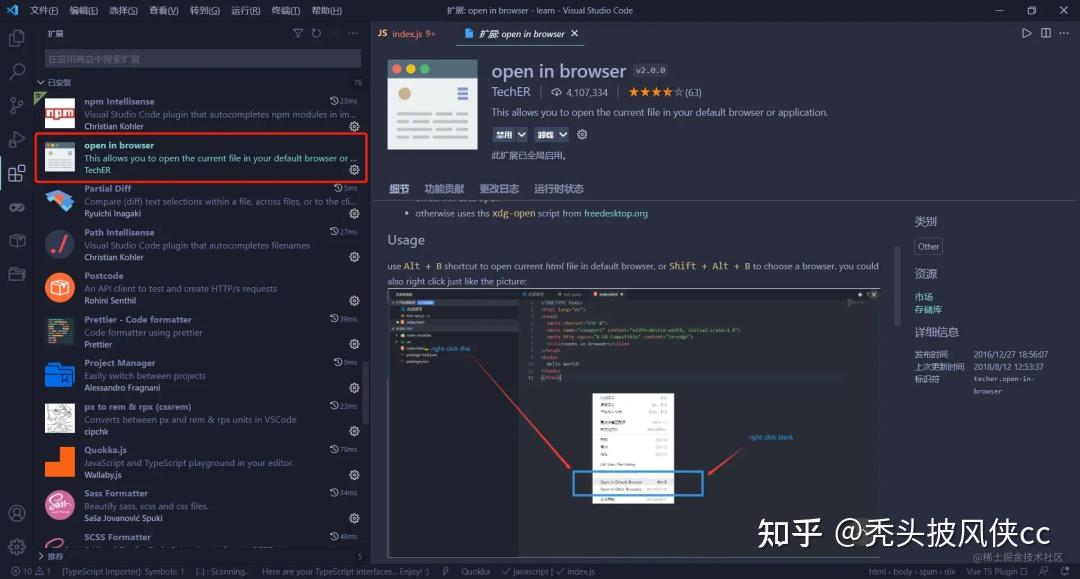This screenshot has height=579, width=1080.
Task: Open the gear for Prettier - Code formatter
Action: click(354, 344)
